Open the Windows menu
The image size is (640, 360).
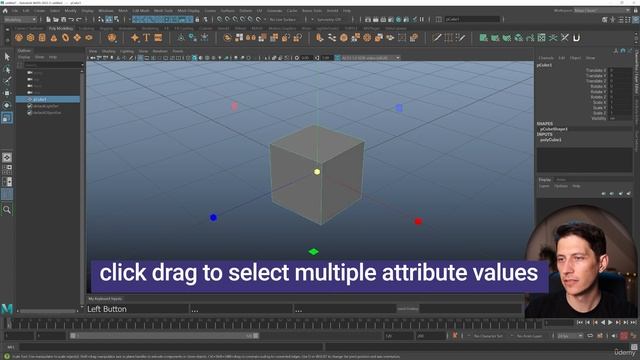tap(106, 11)
